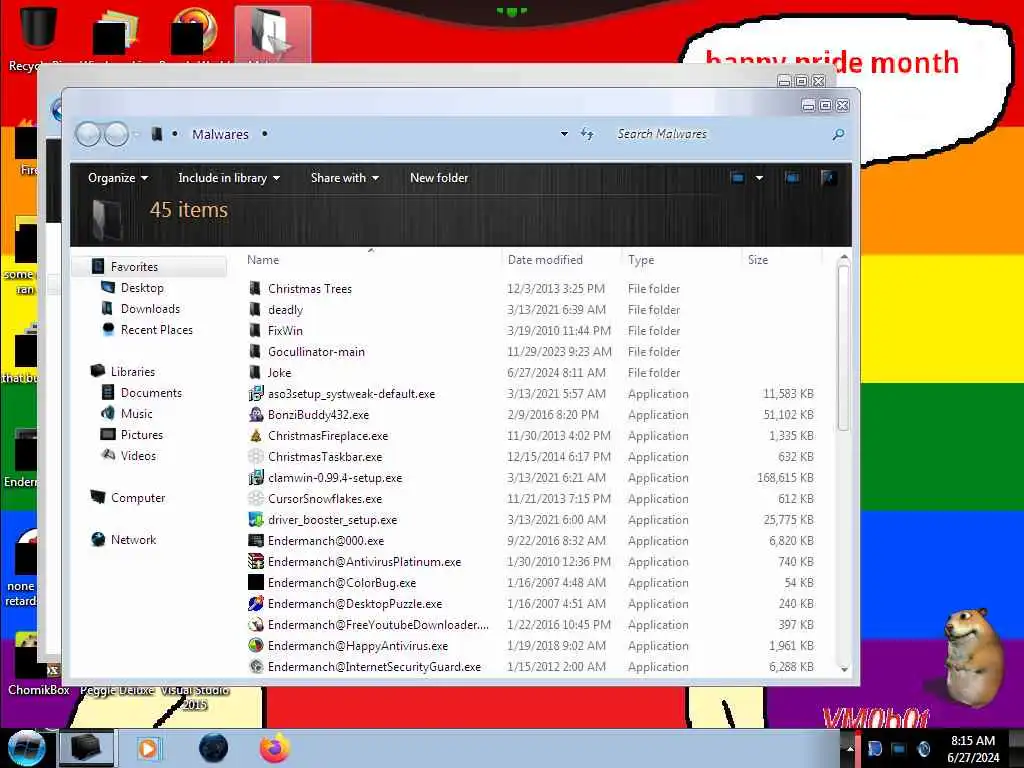Click the hamster desktop mascot
This screenshot has height=768, width=1024.
click(972, 656)
